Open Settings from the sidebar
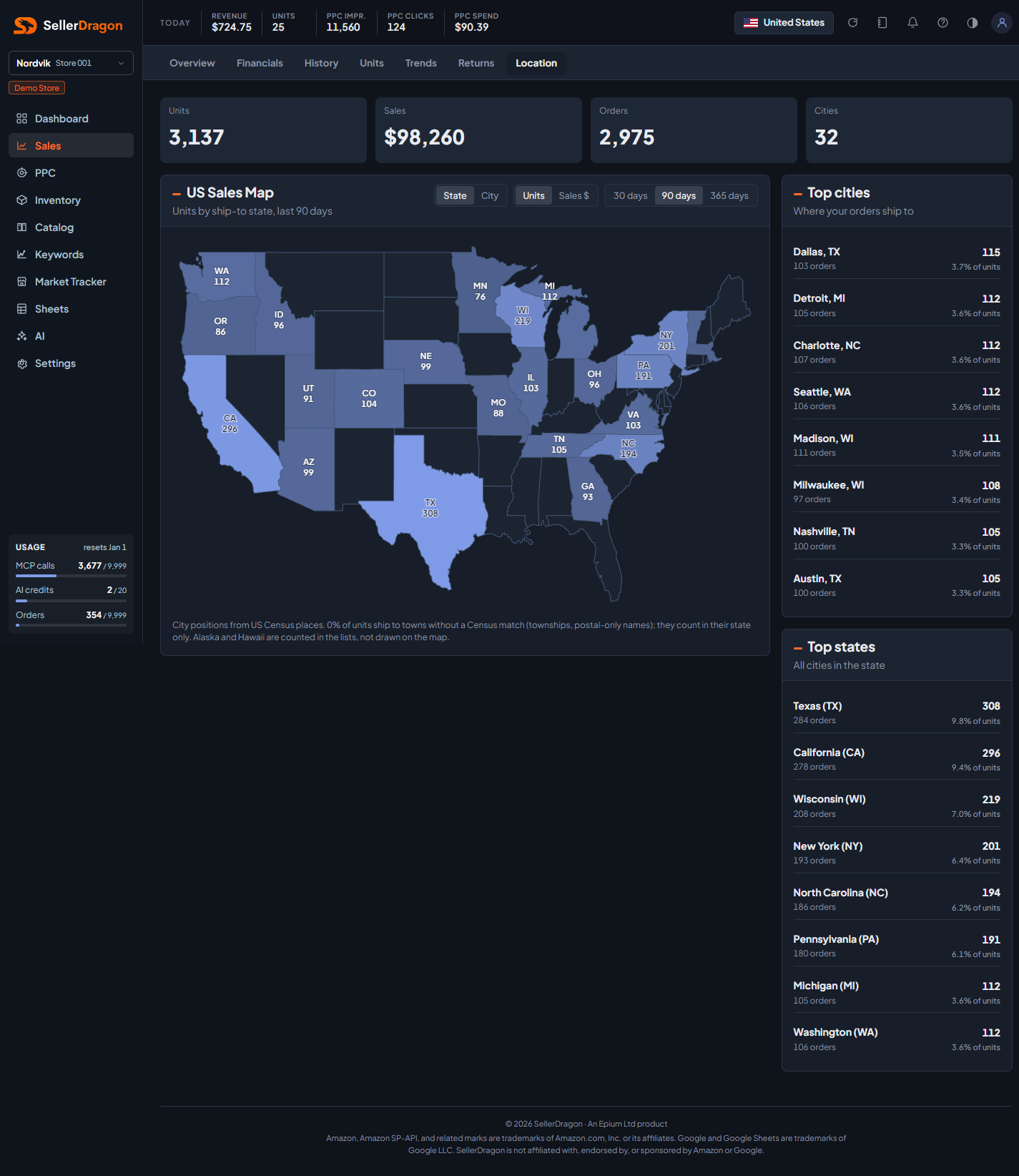 coord(71,363)
